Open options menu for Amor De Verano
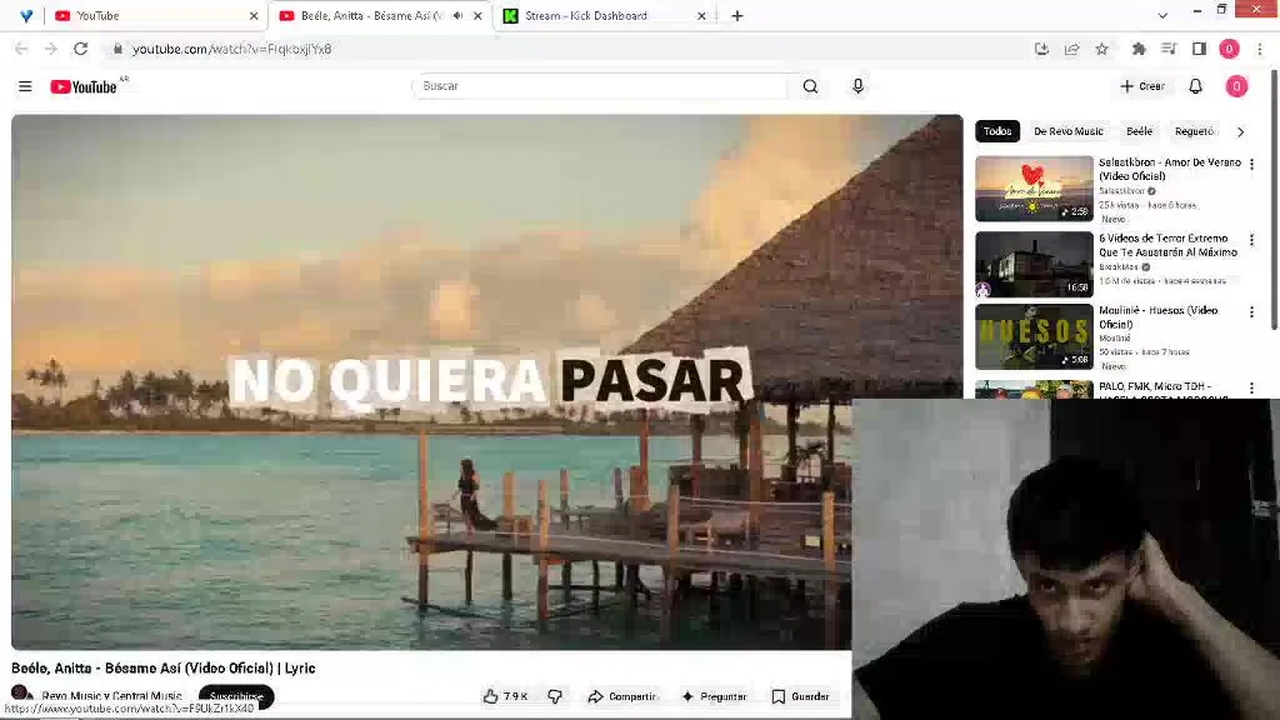This screenshot has width=1280, height=720. (1251, 165)
